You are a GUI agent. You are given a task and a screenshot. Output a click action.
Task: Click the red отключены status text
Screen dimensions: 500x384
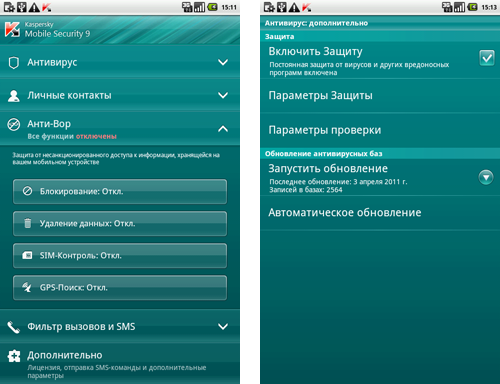(96, 136)
